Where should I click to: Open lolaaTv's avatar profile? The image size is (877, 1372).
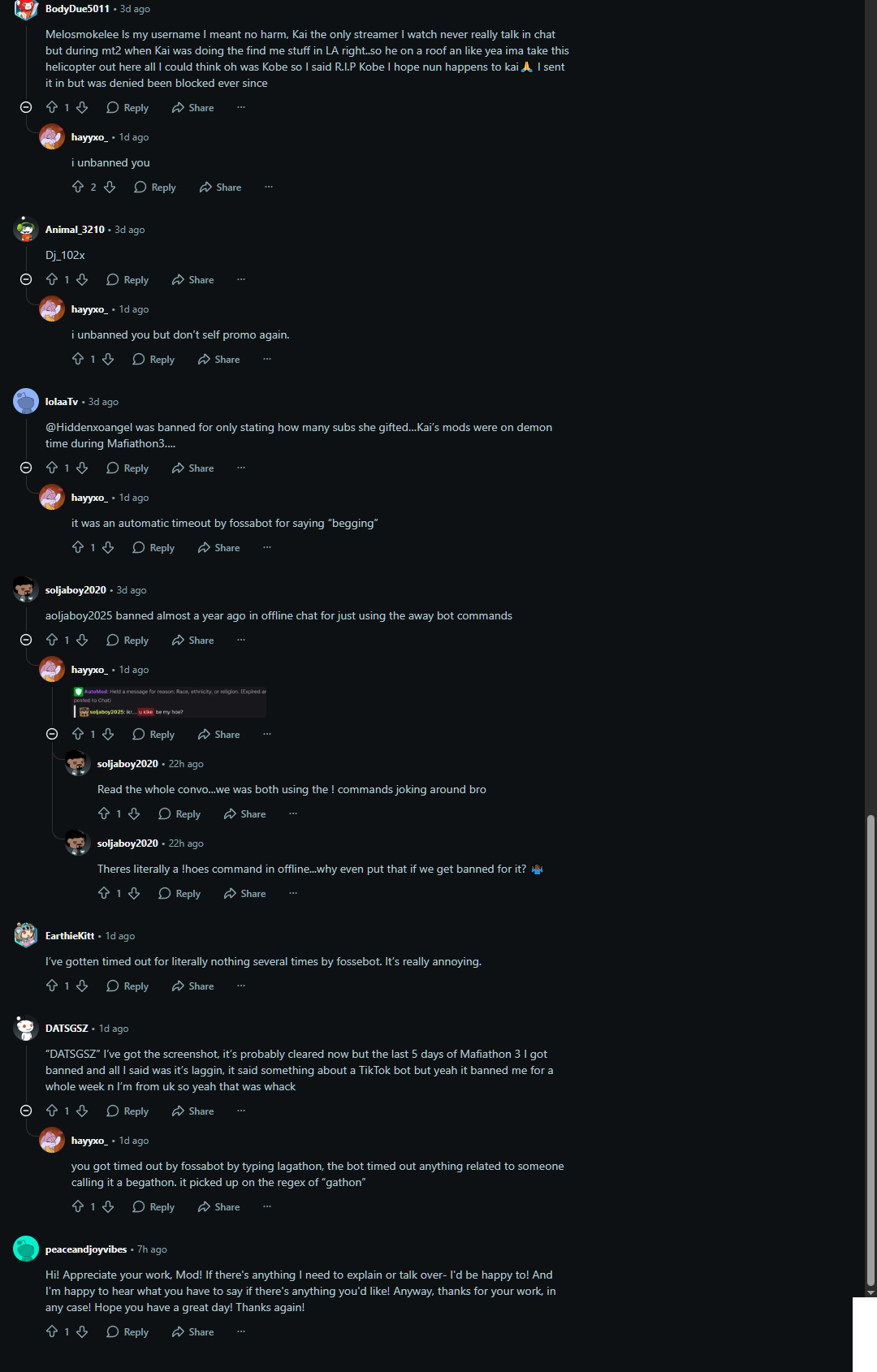[26, 401]
